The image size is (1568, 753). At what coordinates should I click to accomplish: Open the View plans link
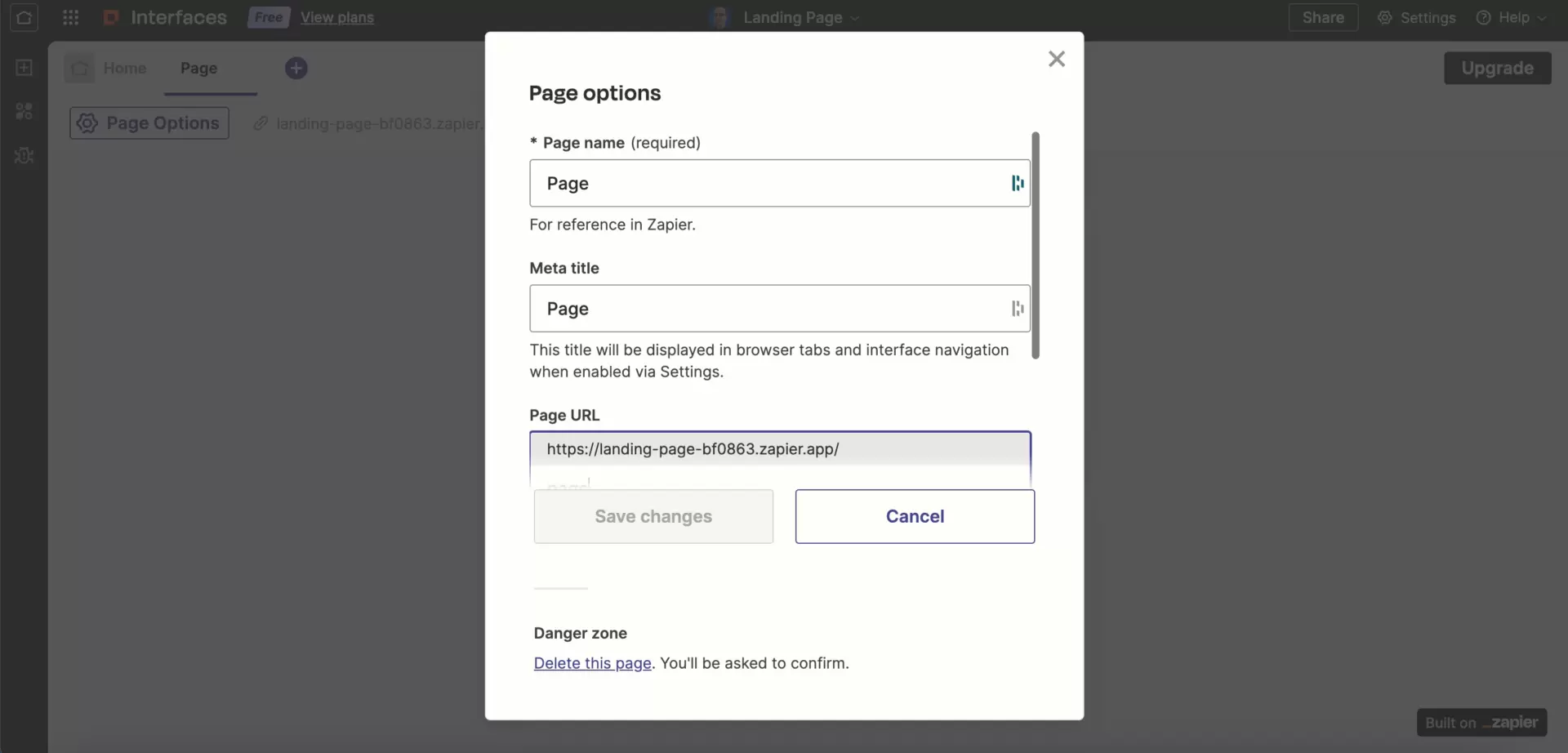[337, 17]
